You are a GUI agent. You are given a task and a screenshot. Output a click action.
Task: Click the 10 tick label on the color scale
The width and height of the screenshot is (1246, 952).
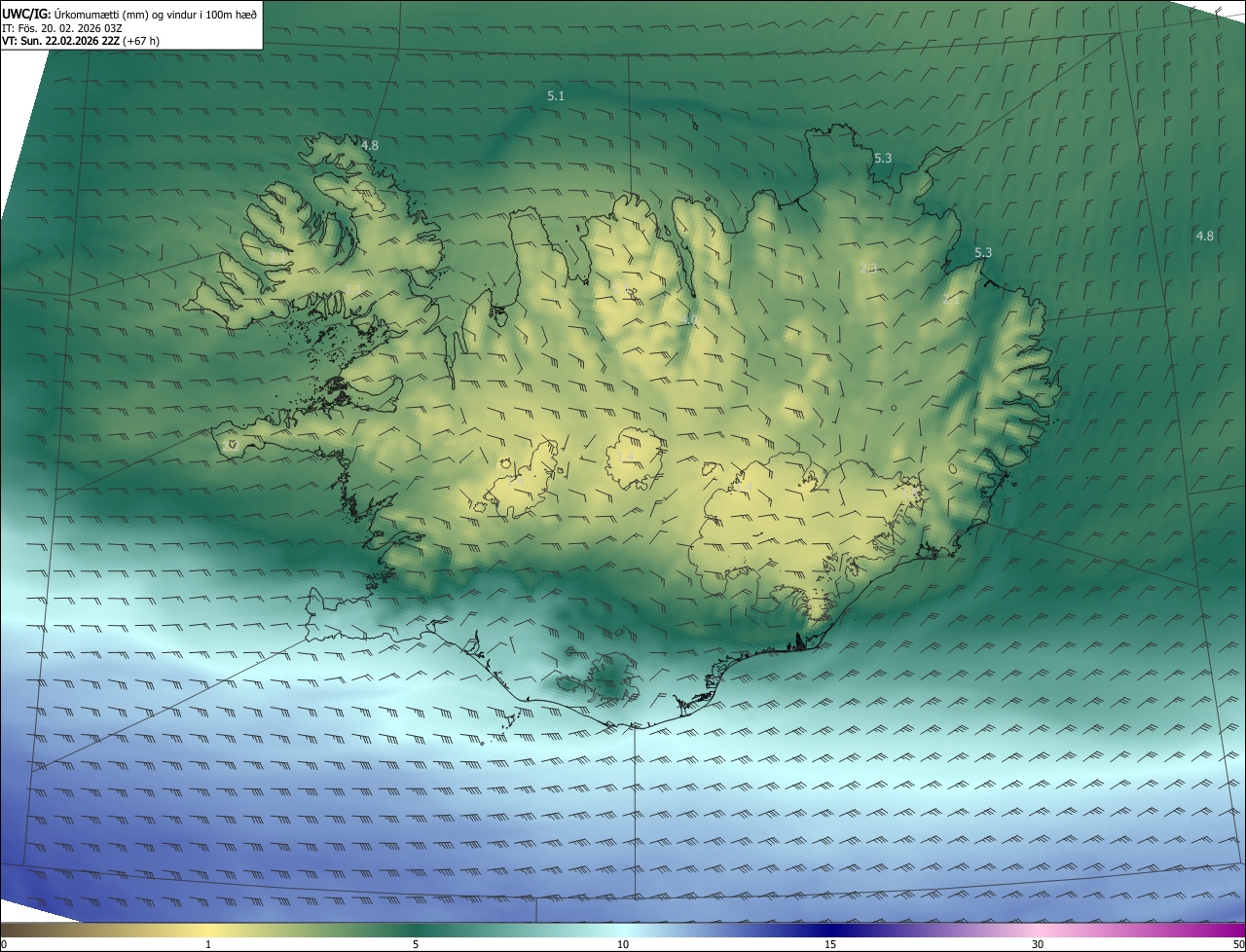(x=623, y=944)
